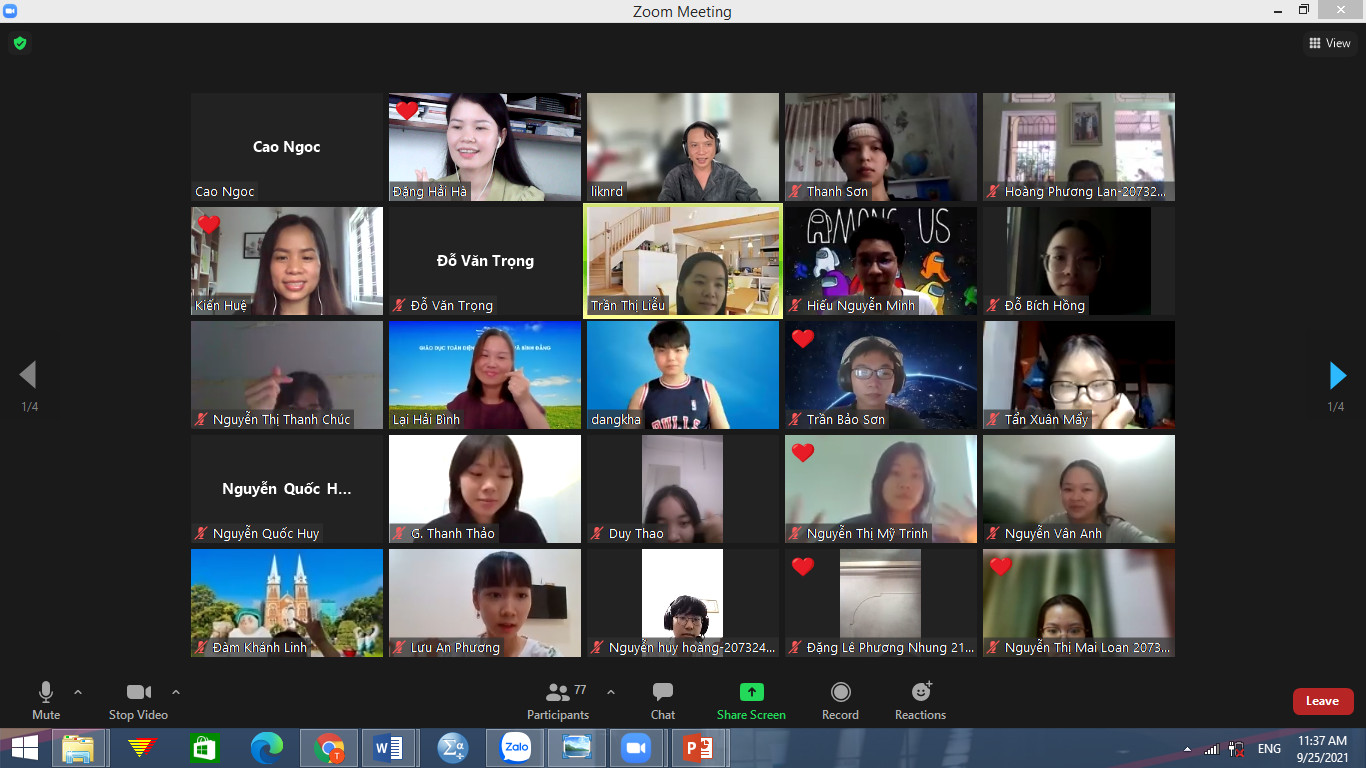Leave the meeting
The height and width of the screenshot is (768, 1366).
pos(1322,701)
